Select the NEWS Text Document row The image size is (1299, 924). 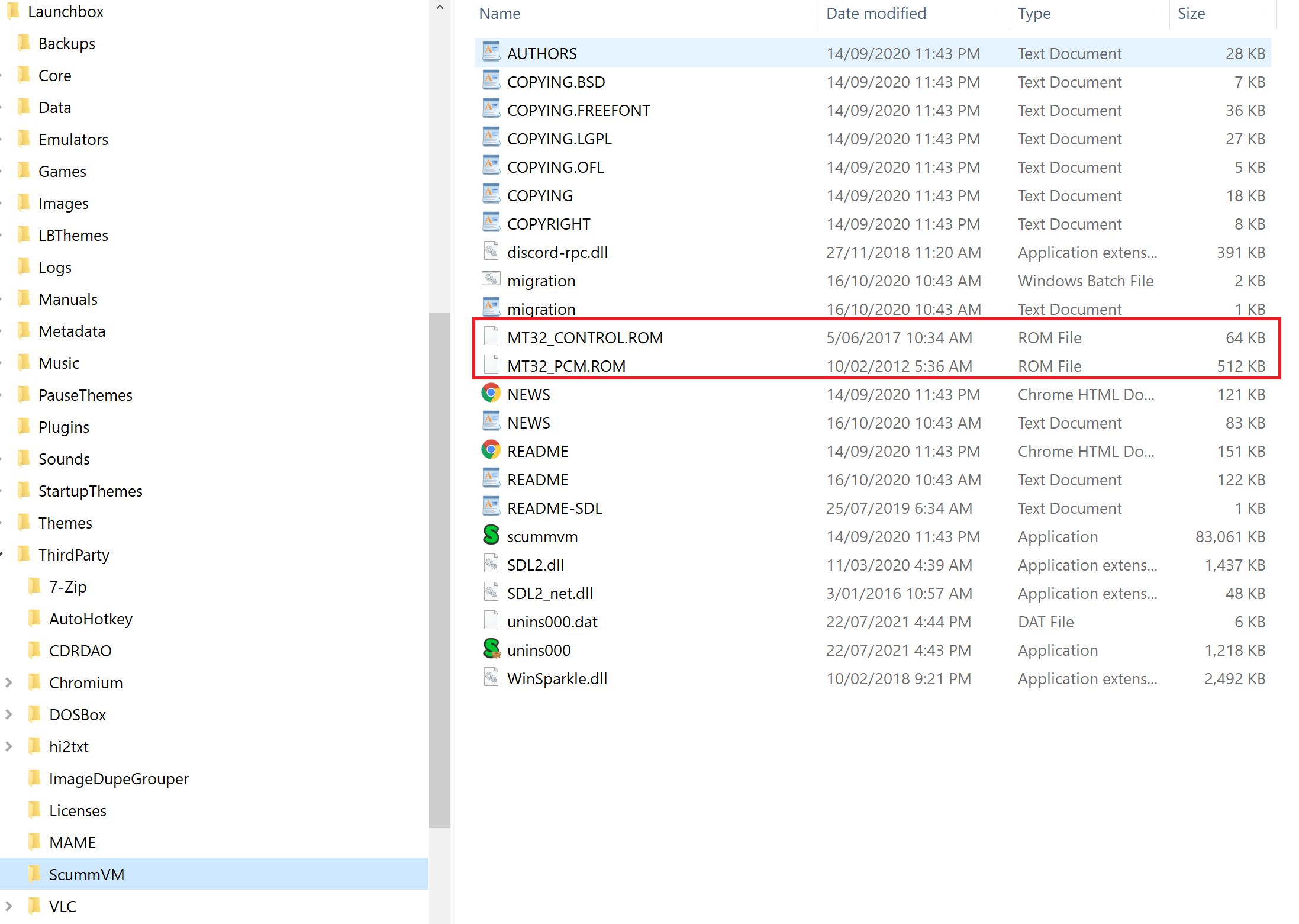click(x=873, y=423)
